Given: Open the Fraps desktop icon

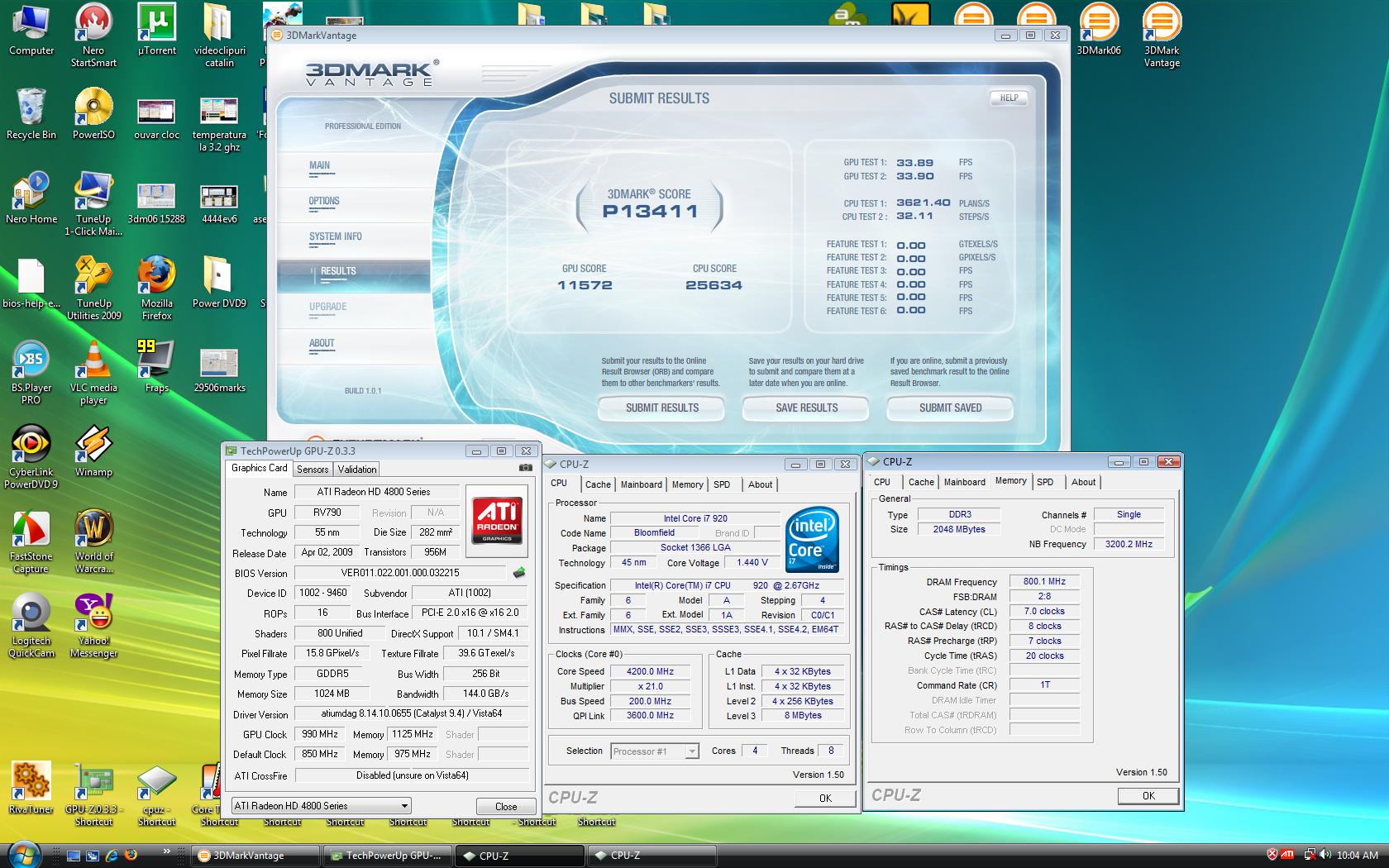Looking at the screenshot, I should [x=156, y=367].
